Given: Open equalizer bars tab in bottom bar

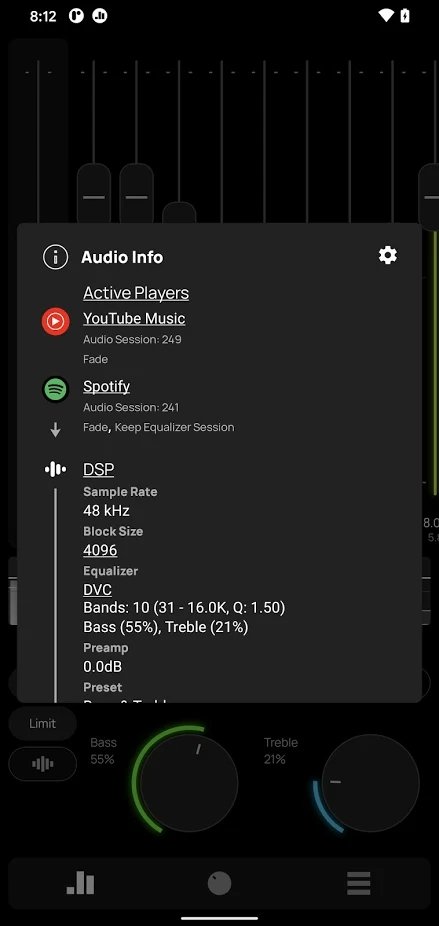Looking at the screenshot, I should pyautogui.click(x=80, y=883).
